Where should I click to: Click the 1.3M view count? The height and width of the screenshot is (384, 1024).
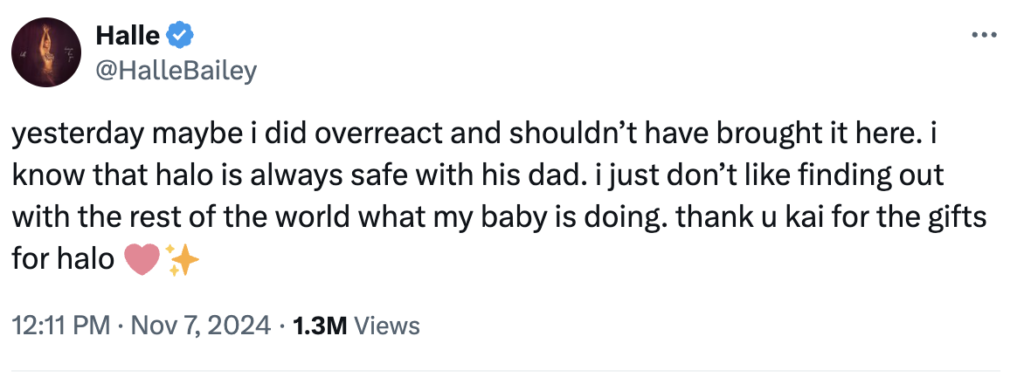(319, 325)
